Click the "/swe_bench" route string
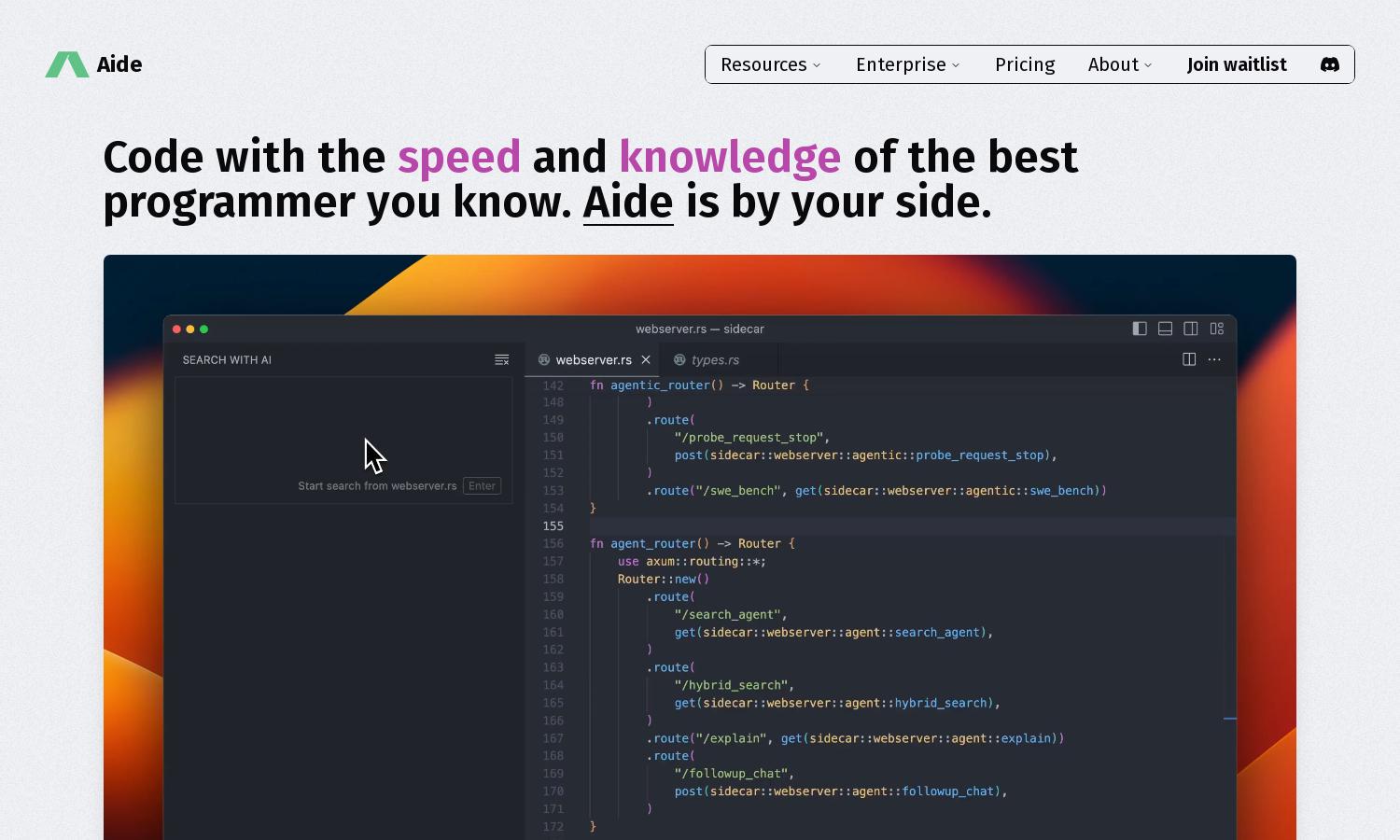This screenshot has width=1400, height=840. (738, 491)
